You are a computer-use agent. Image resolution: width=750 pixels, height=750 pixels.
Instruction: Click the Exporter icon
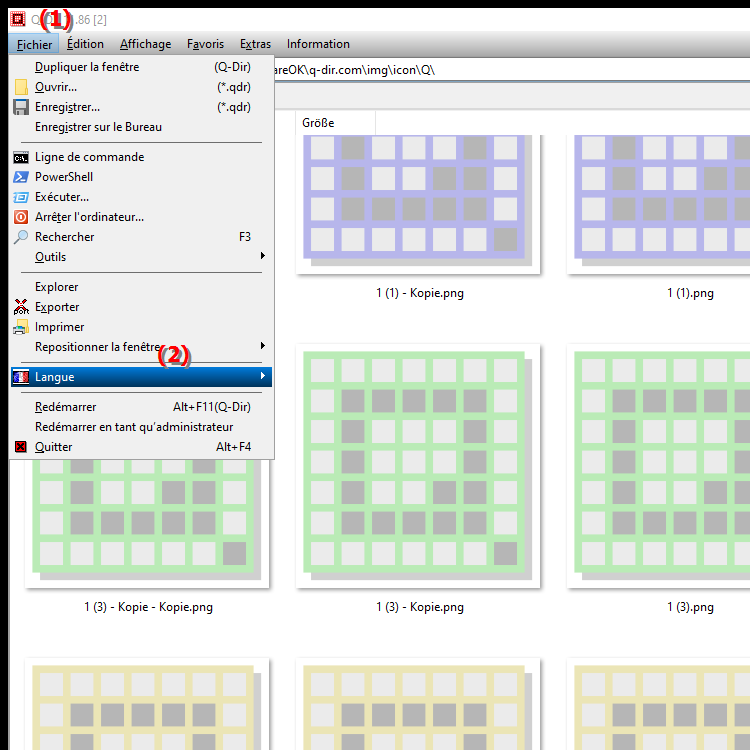[x=21, y=307]
